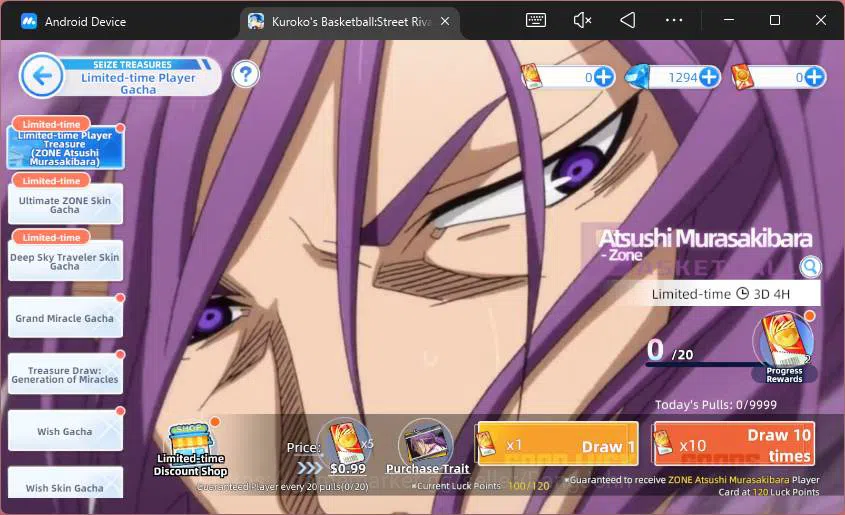Click the Android Device home logo

29,22
